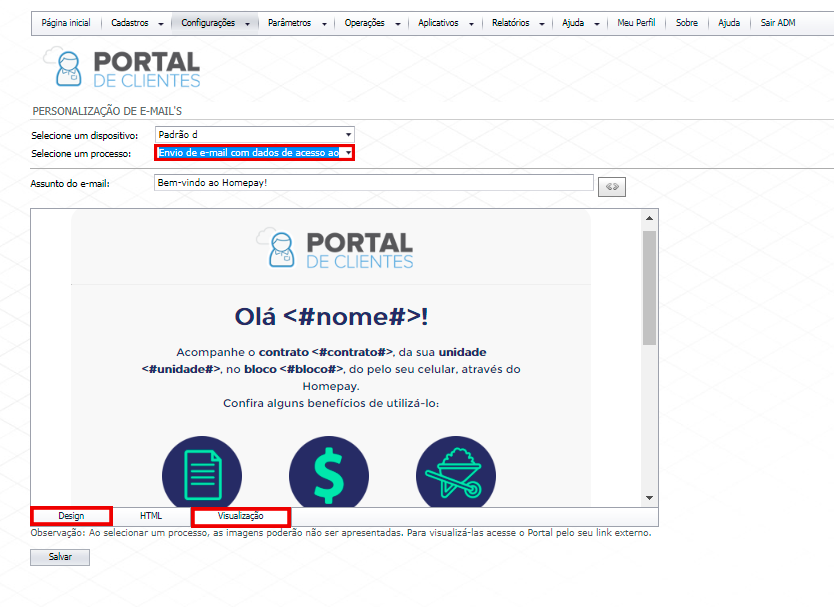Click the editor vertical scrollbar thumb
This screenshot has width=834, height=607.
click(x=649, y=288)
